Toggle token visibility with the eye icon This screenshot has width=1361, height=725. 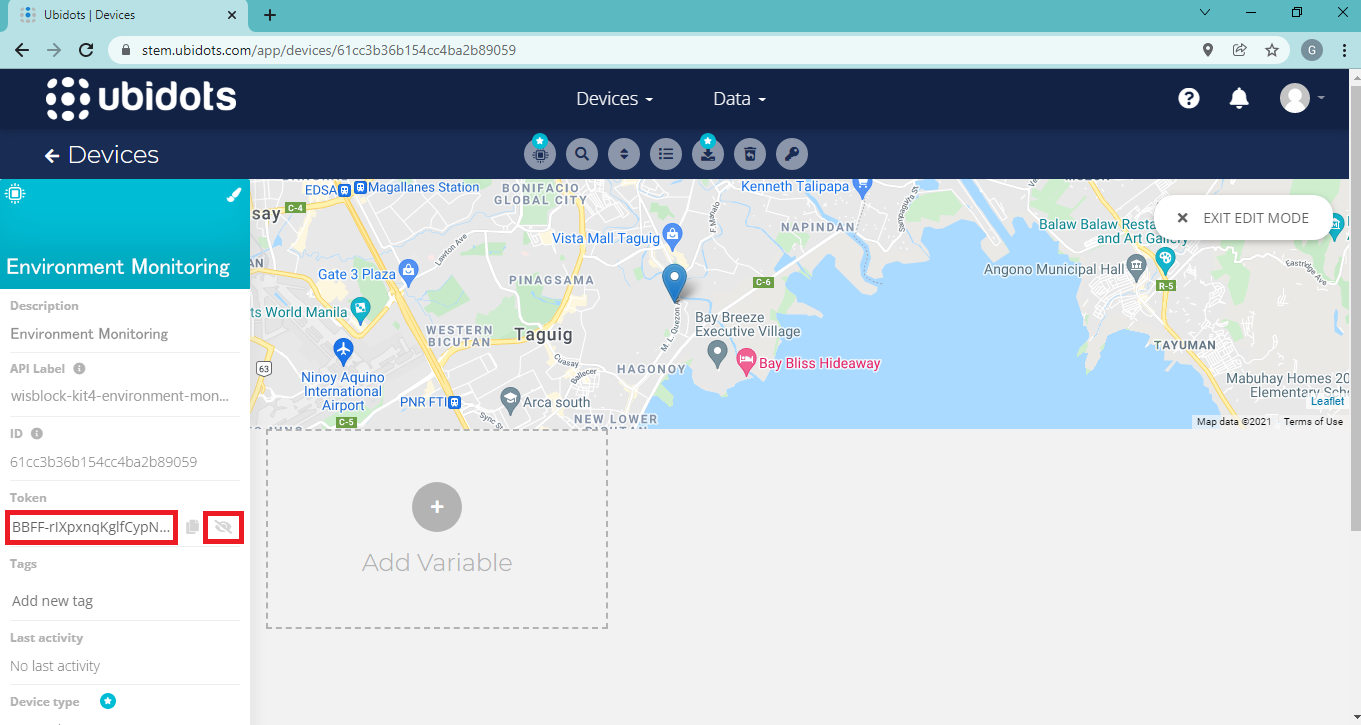[223, 526]
